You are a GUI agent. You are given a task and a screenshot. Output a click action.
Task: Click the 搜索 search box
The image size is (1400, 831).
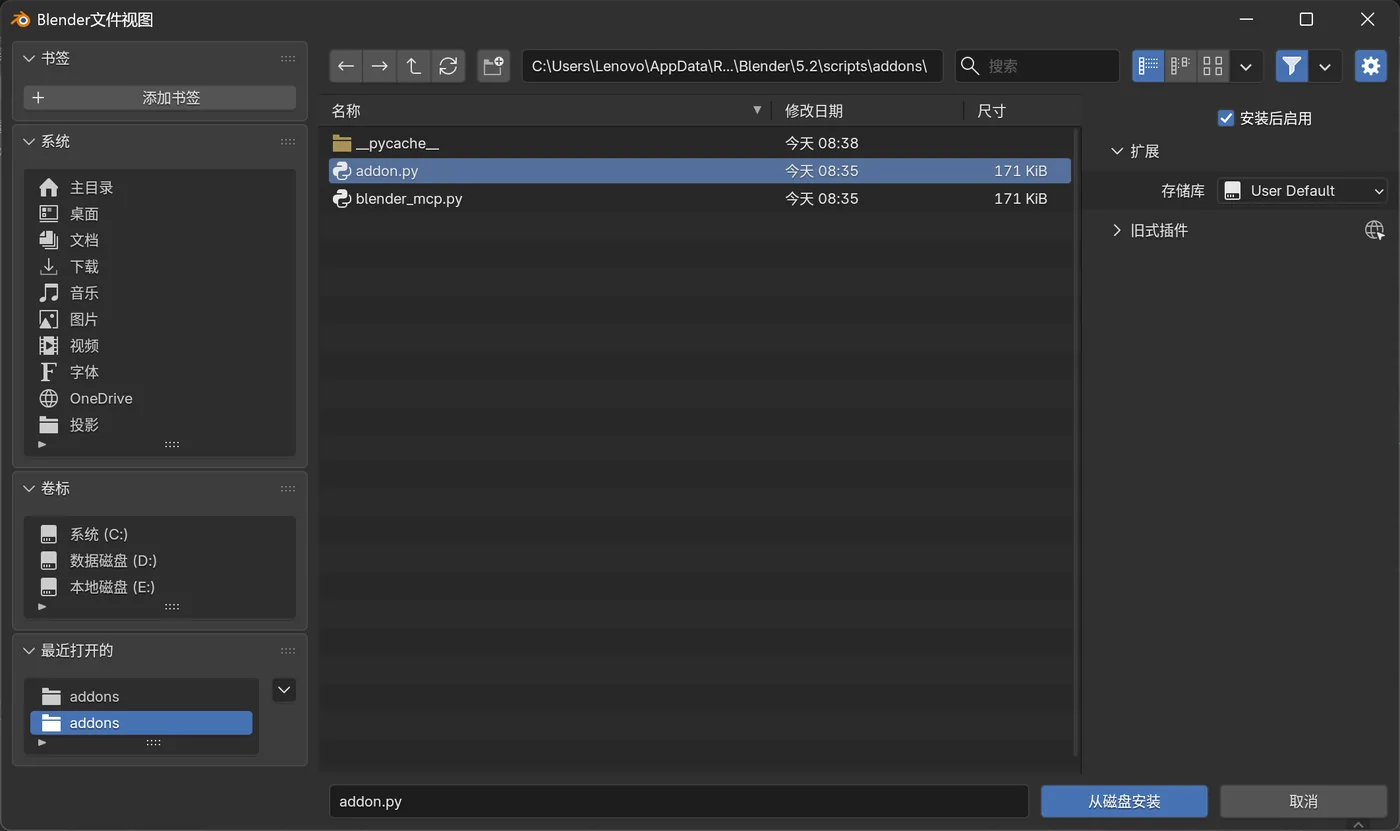coord(1037,66)
